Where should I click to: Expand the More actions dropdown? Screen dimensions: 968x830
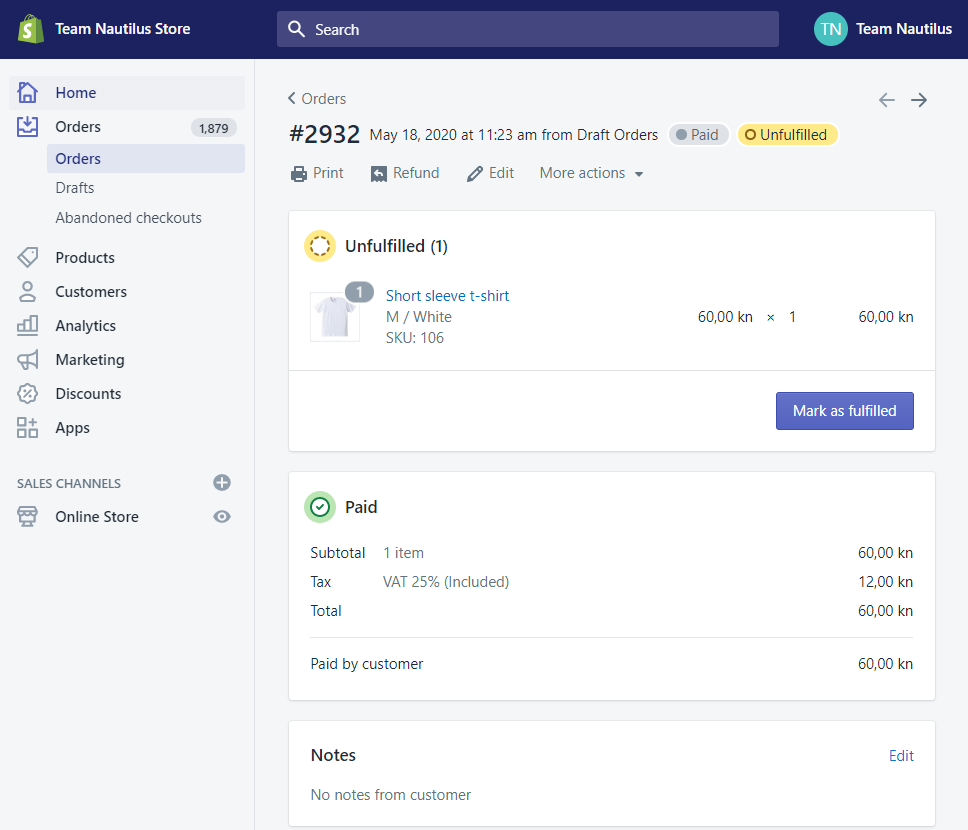point(591,173)
